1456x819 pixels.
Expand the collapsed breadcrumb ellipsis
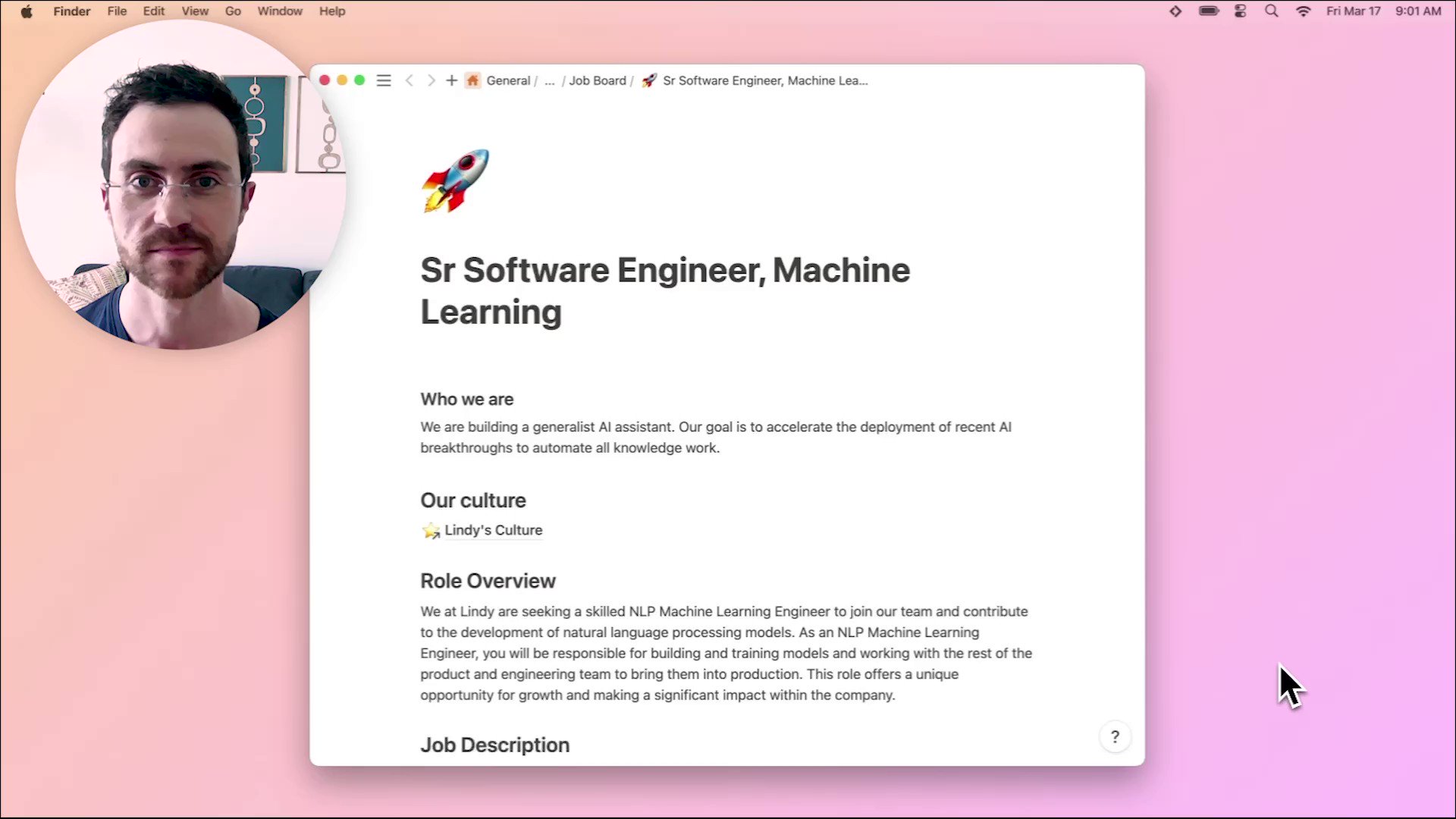tap(549, 80)
